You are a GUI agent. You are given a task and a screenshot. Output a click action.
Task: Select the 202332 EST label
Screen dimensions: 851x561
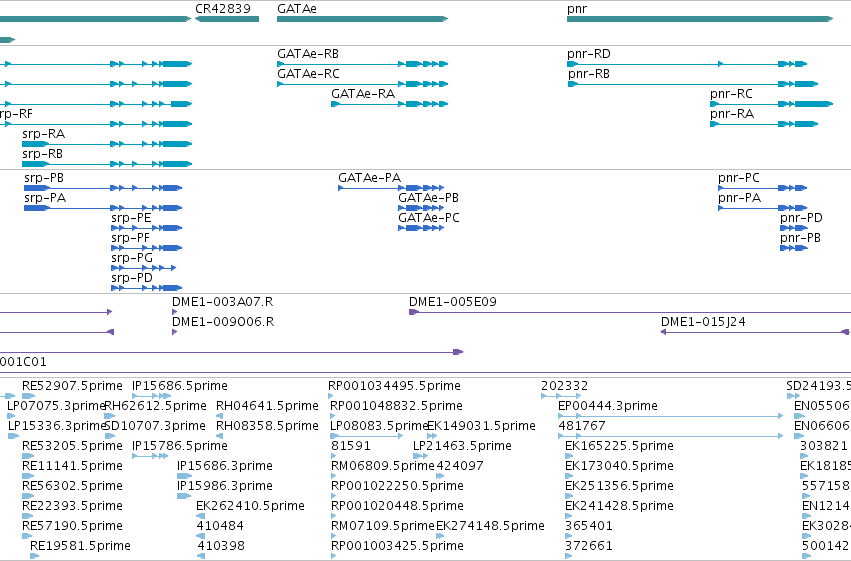pos(564,386)
